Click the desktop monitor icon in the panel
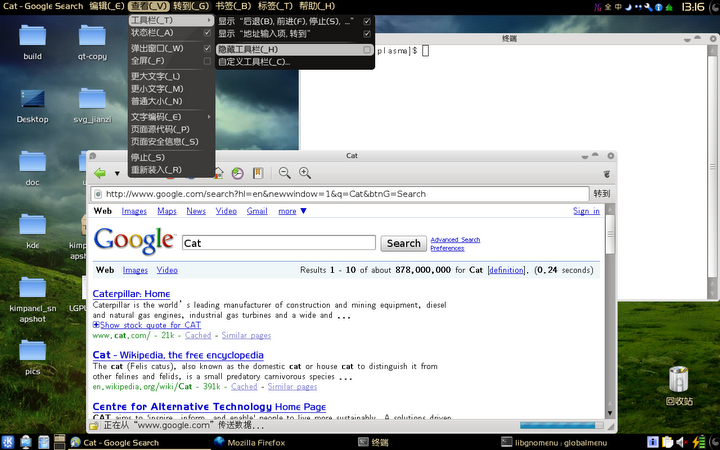 pos(26,442)
